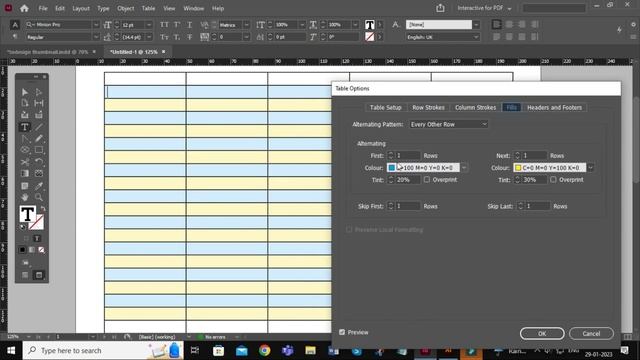The width and height of the screenshot is (640, 360).
Task: Toggle formatting affects text button
Action: 37,238
